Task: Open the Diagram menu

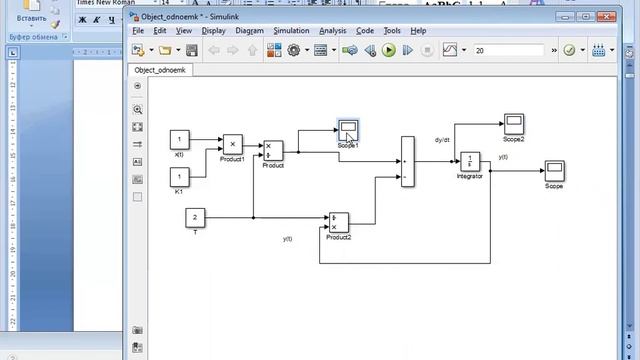Action: pos(249,31)
